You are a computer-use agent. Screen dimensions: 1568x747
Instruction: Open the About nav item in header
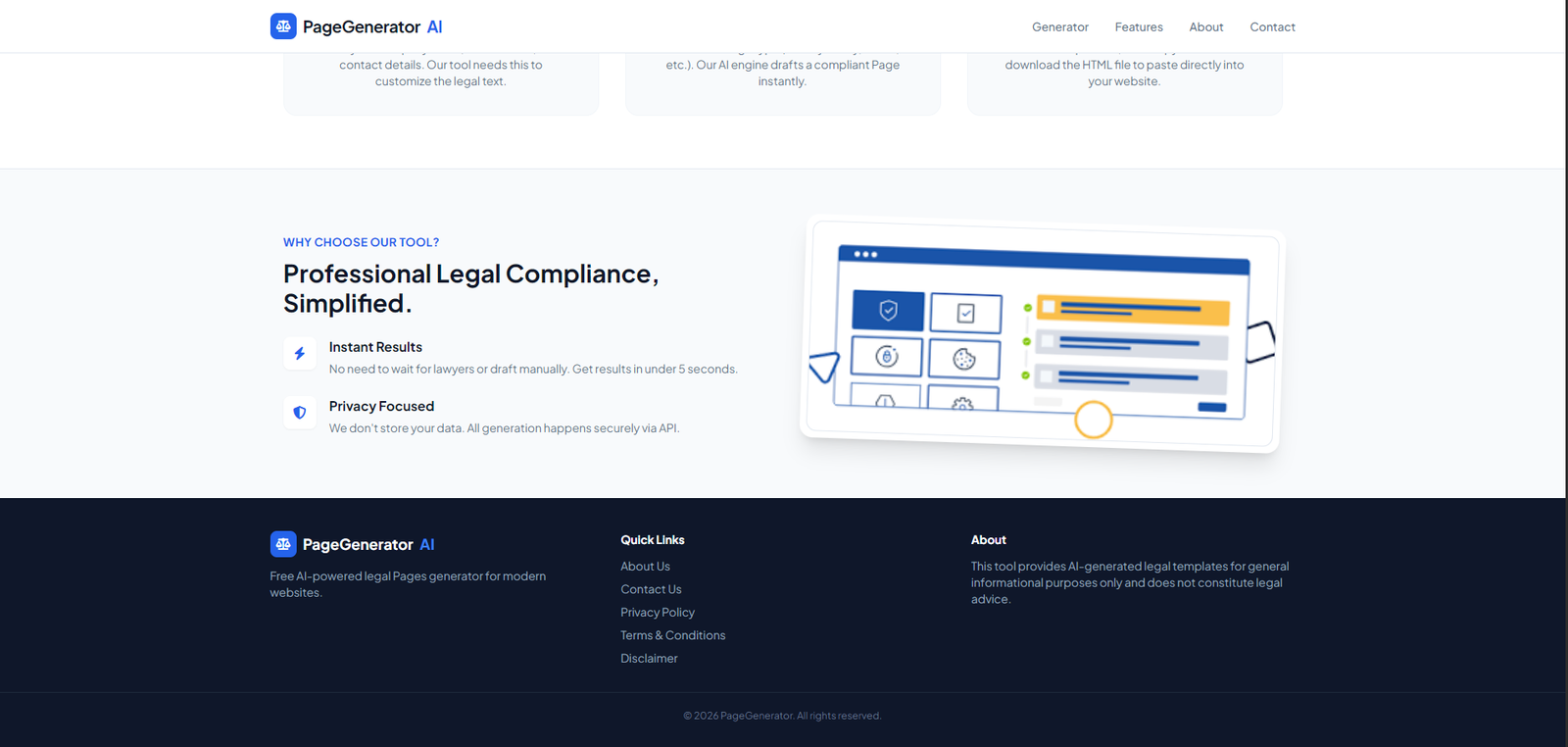tap(1205, 27)
